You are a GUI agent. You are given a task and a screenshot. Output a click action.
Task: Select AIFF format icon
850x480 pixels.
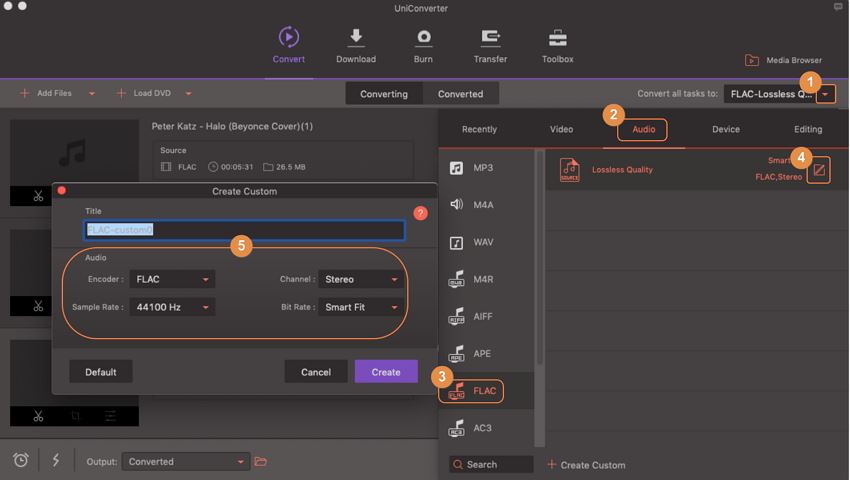pos(456,316)
